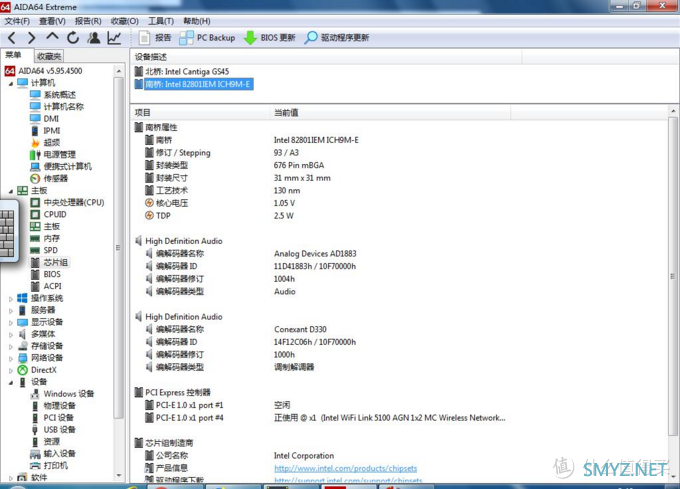This screenshot has height=489, width=680.
Task: Click the 传感器 sensor icon
Action: [x=35, y=178]
